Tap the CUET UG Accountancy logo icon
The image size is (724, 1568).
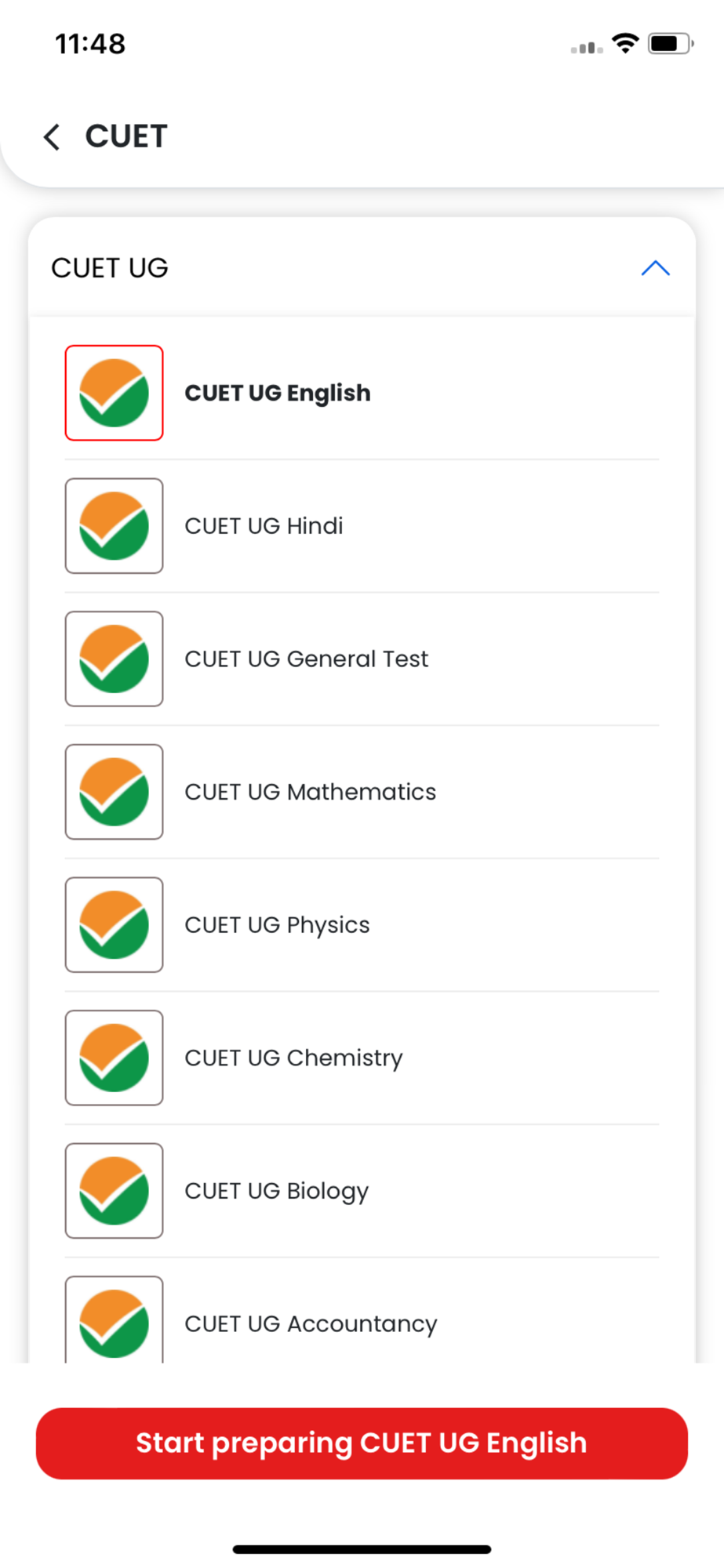tap(115, 1322)
